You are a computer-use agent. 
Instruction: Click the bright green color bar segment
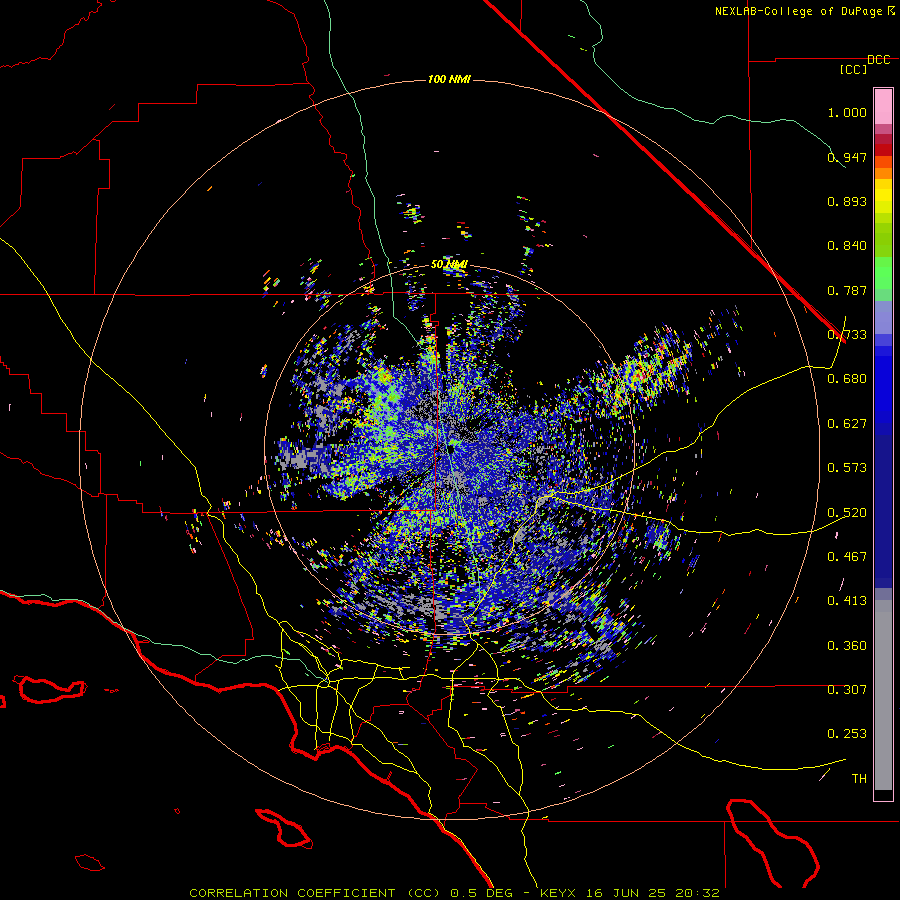[883, 273]
